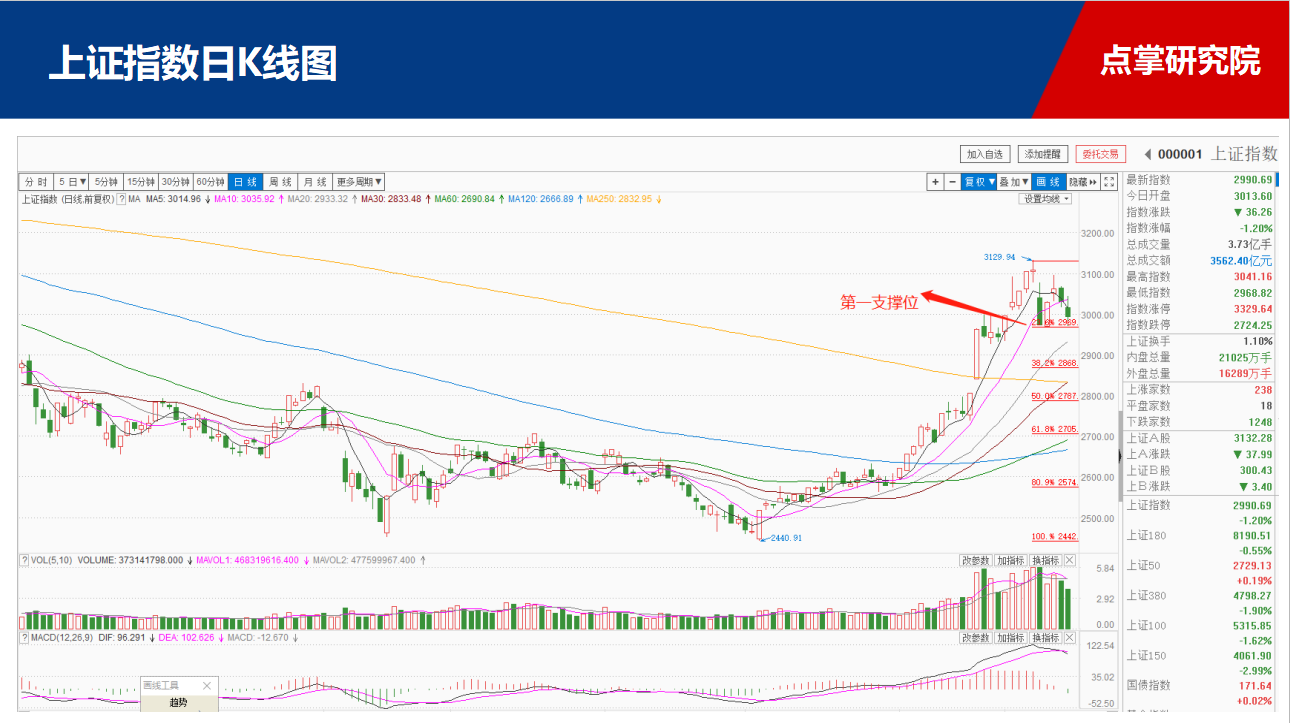The image size is (1290, 723).
Task: Click 最新指数 2990.69 row
Action: coord(1199,180)
